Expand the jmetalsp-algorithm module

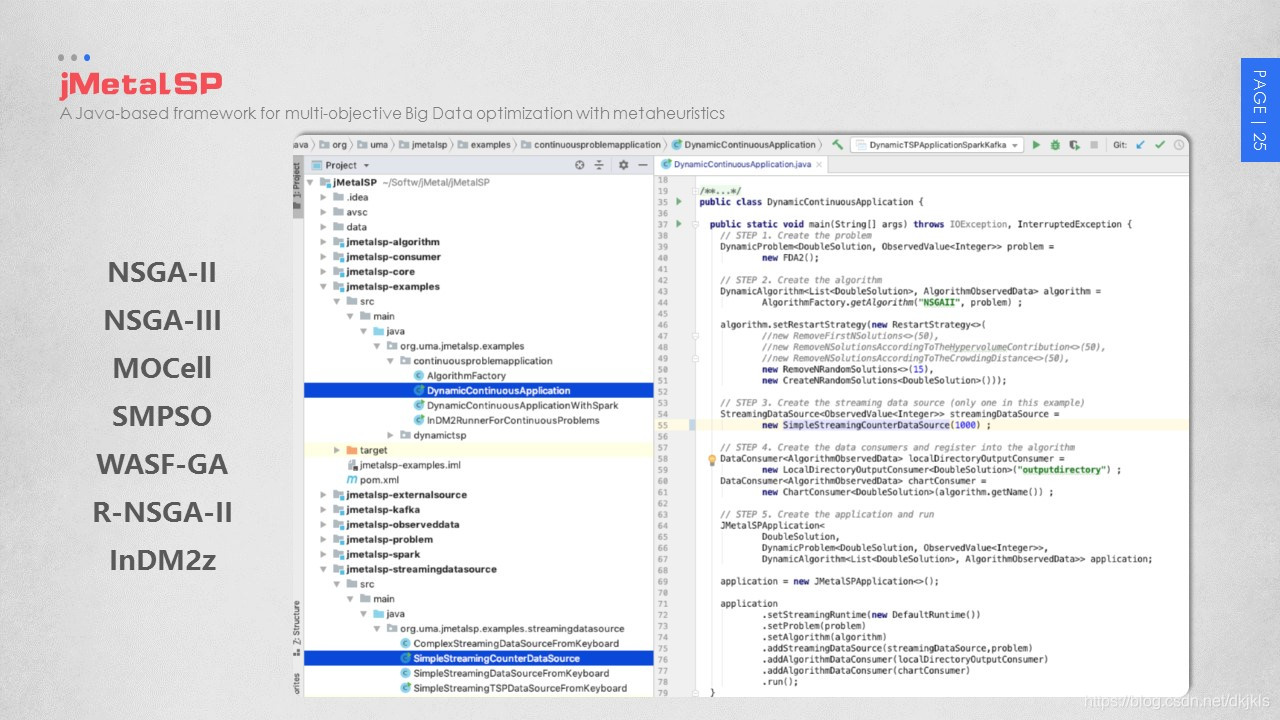[x=324, y=242]
